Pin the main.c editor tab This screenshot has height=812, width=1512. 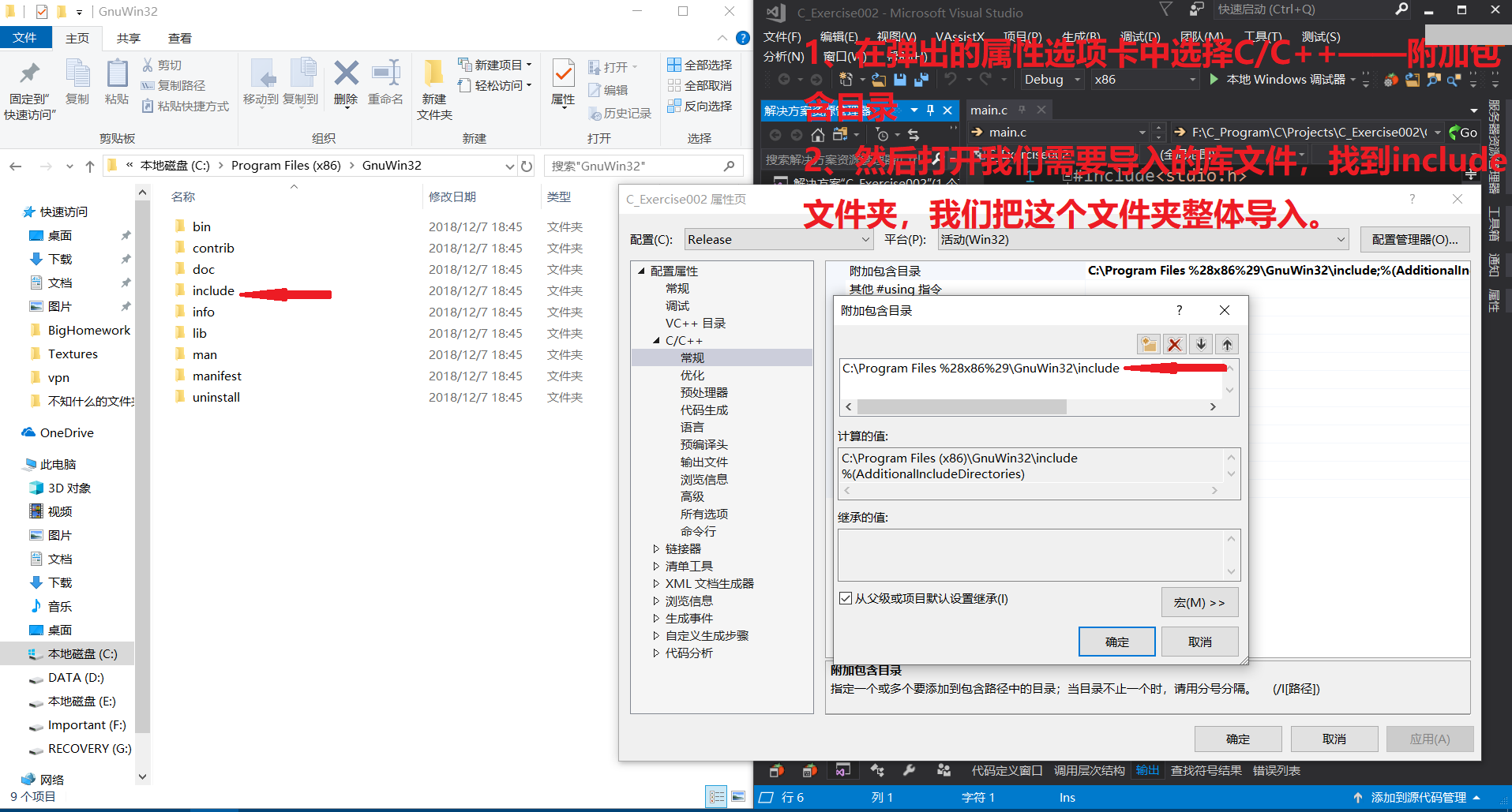pos(1022,110)
